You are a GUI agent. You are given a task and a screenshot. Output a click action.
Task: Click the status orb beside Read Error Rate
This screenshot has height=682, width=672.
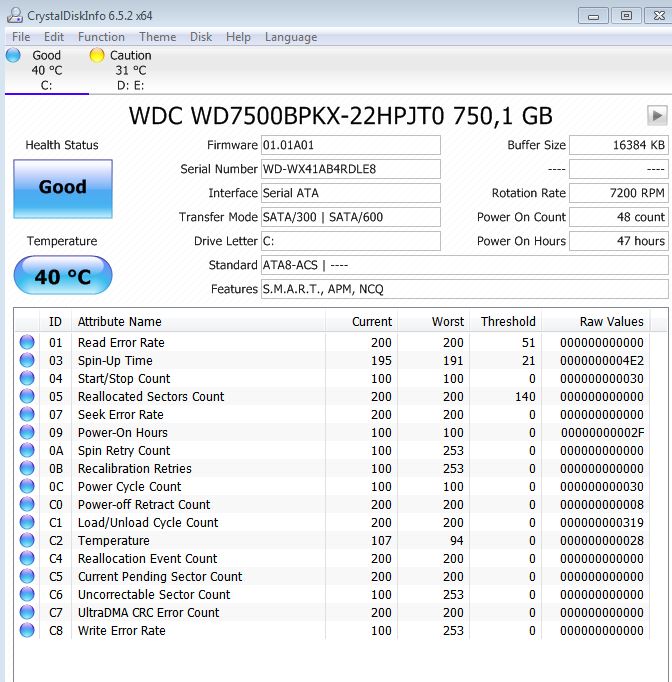(x=27, y=343)
